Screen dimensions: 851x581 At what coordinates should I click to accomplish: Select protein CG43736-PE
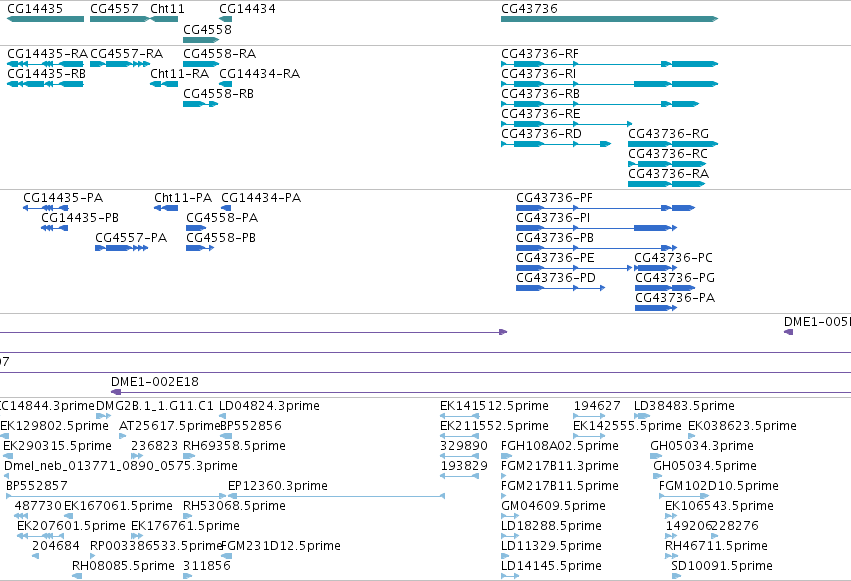pyautogui.click(x=574, y=268)
